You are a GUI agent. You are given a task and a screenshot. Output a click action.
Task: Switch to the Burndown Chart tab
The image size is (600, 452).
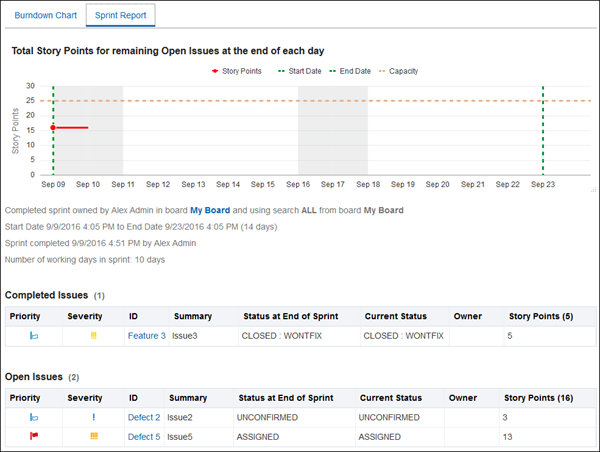pyautogui.click(x=43, y=16)
